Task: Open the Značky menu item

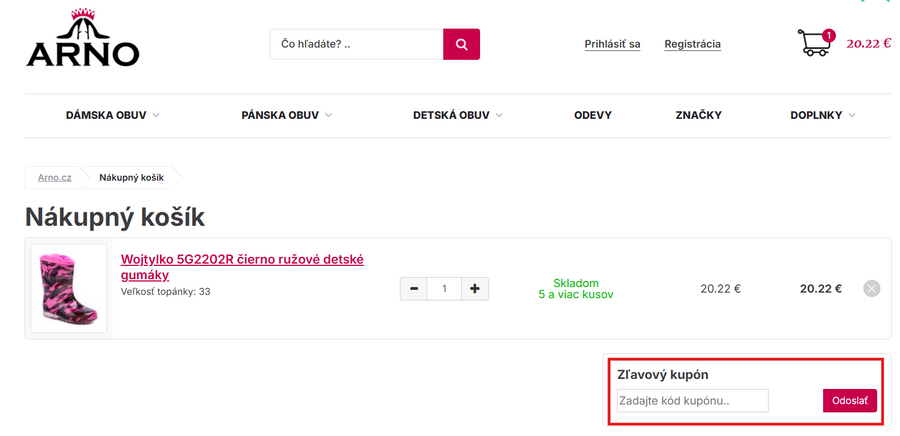Action: click(700, 115)
